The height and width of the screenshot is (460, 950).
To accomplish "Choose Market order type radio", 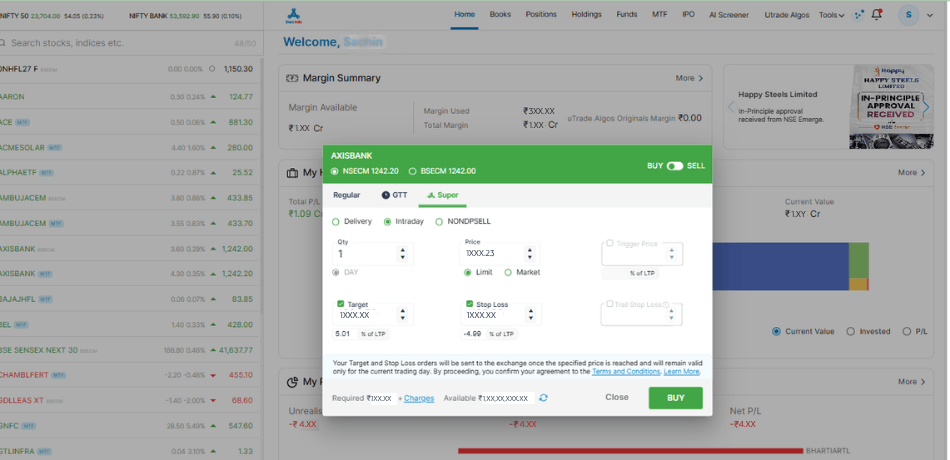I will pos(508,273).
